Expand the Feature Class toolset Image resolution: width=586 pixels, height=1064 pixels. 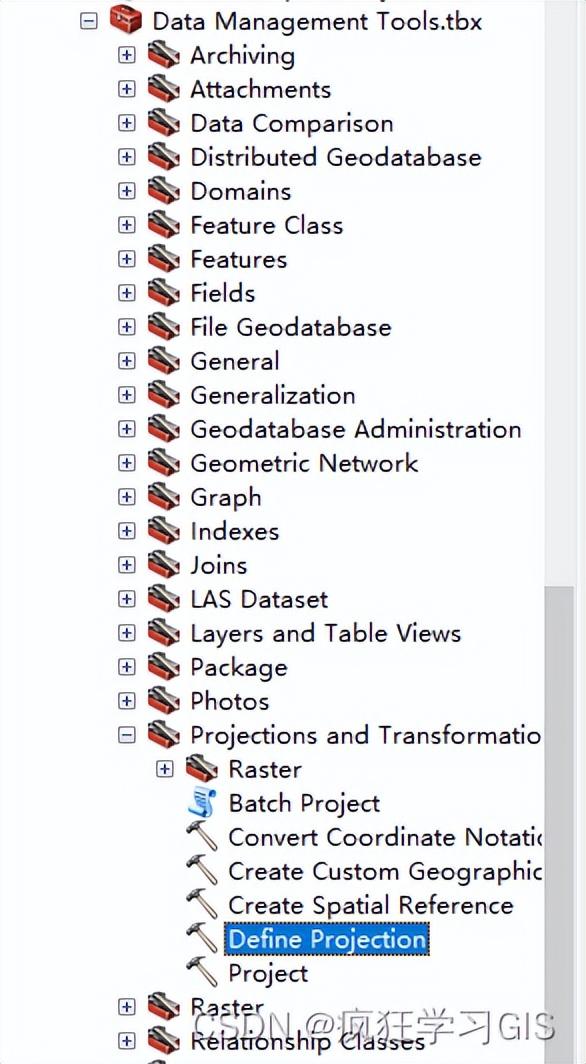point(126,225)
